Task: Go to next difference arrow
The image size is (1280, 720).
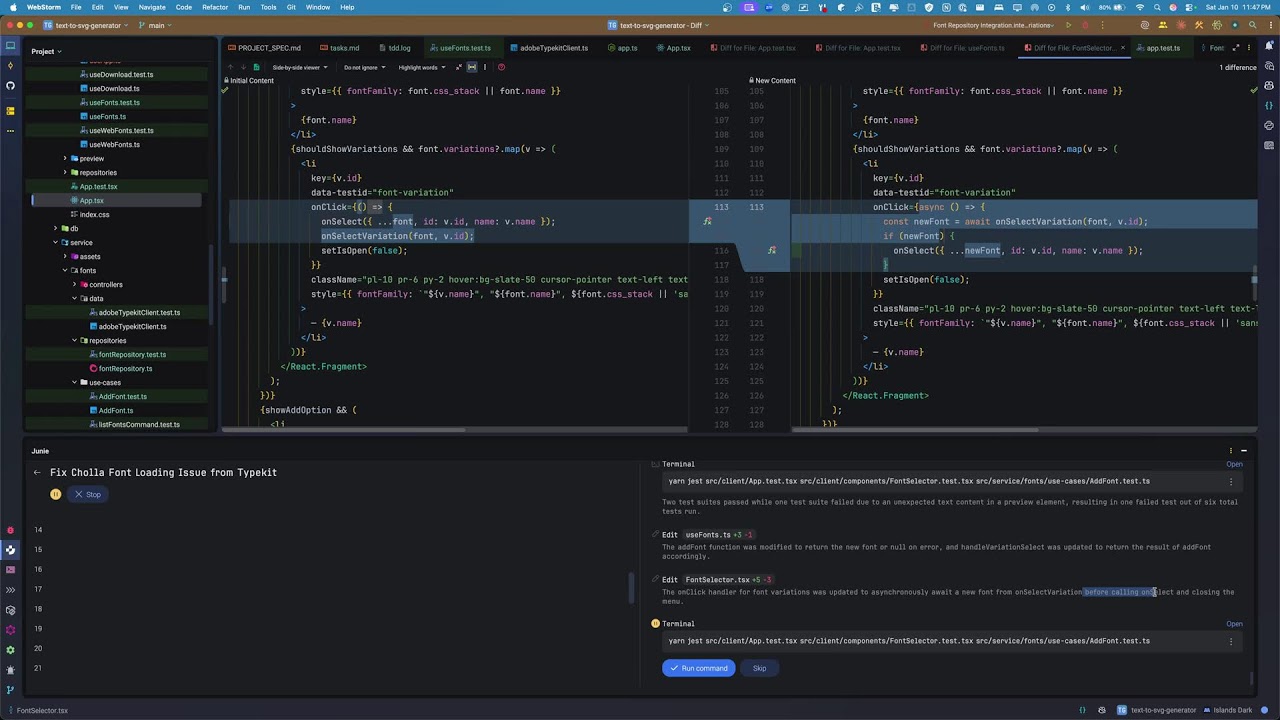Action: [x=242, y=67]
